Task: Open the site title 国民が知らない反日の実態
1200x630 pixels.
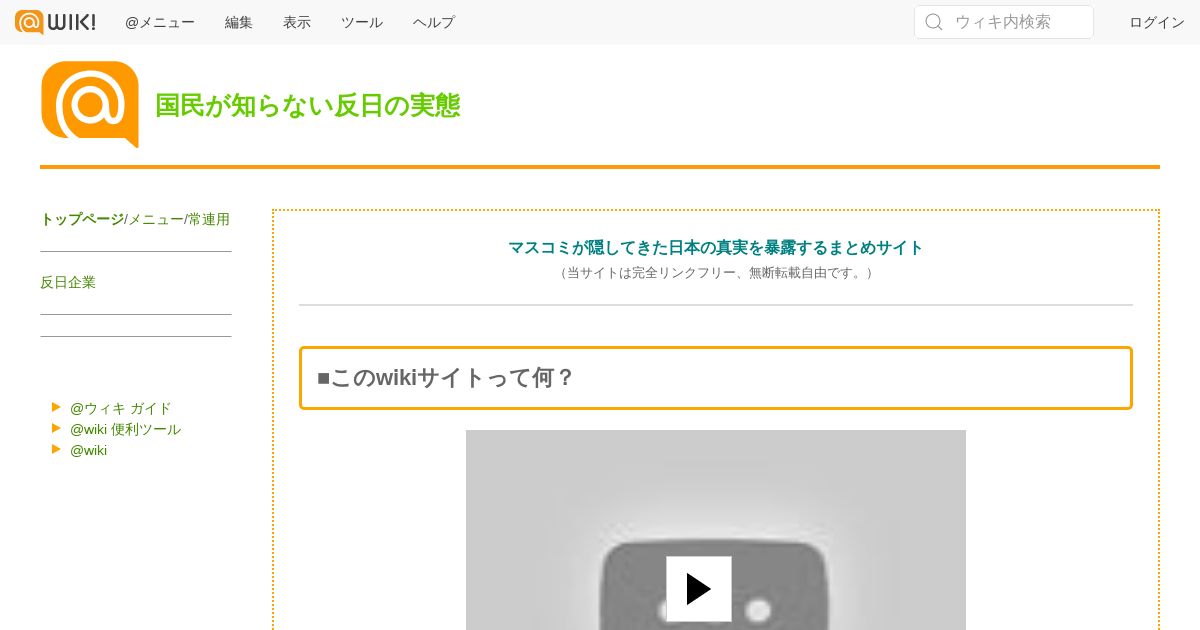Action: click(x=308, y=105)
